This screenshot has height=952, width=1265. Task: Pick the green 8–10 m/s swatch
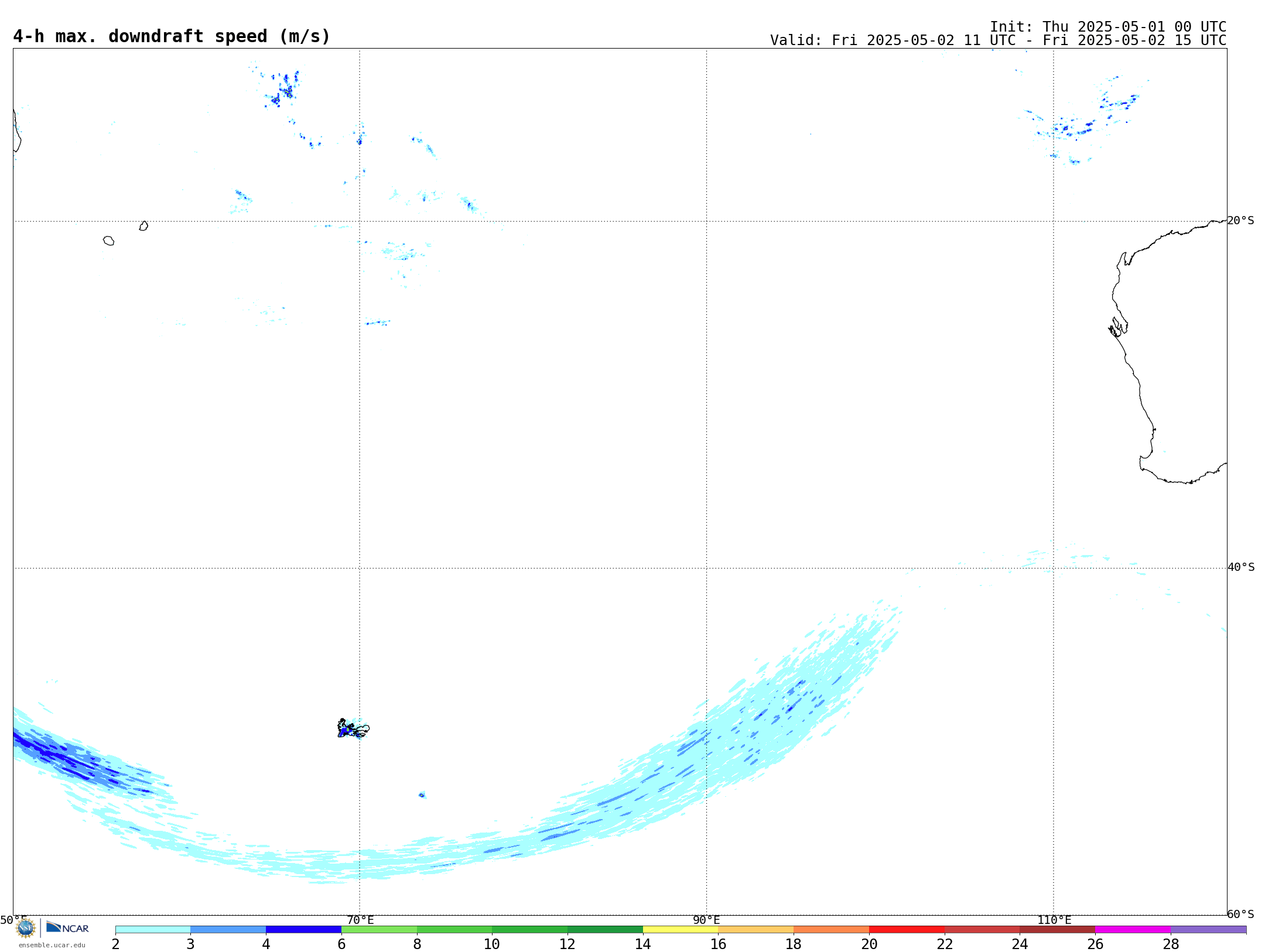(x=454, y=930)
